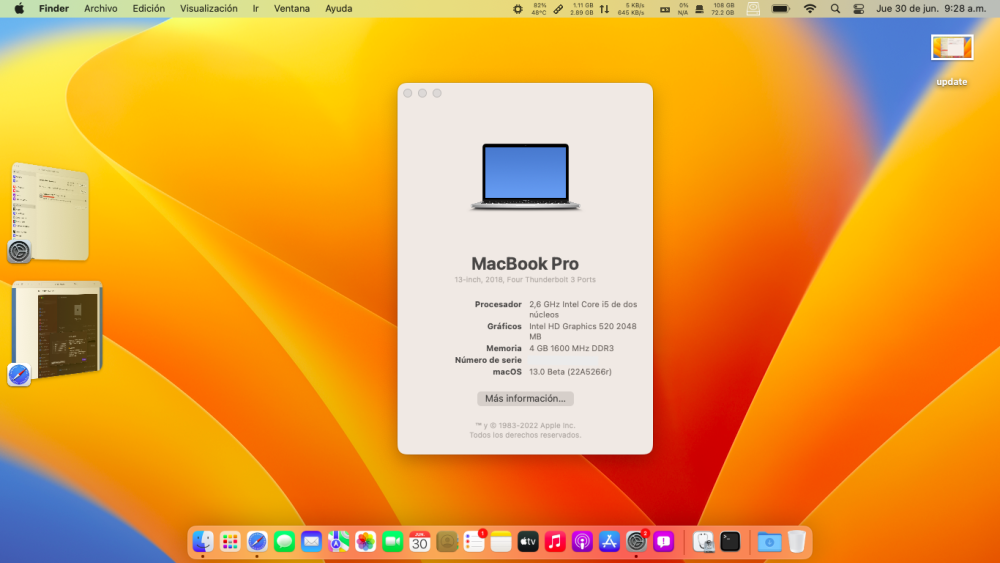Click the '2,6 GHz Intel Core i5' processor value
This screenshot has height=563, width=1000.
pos(583,309)
